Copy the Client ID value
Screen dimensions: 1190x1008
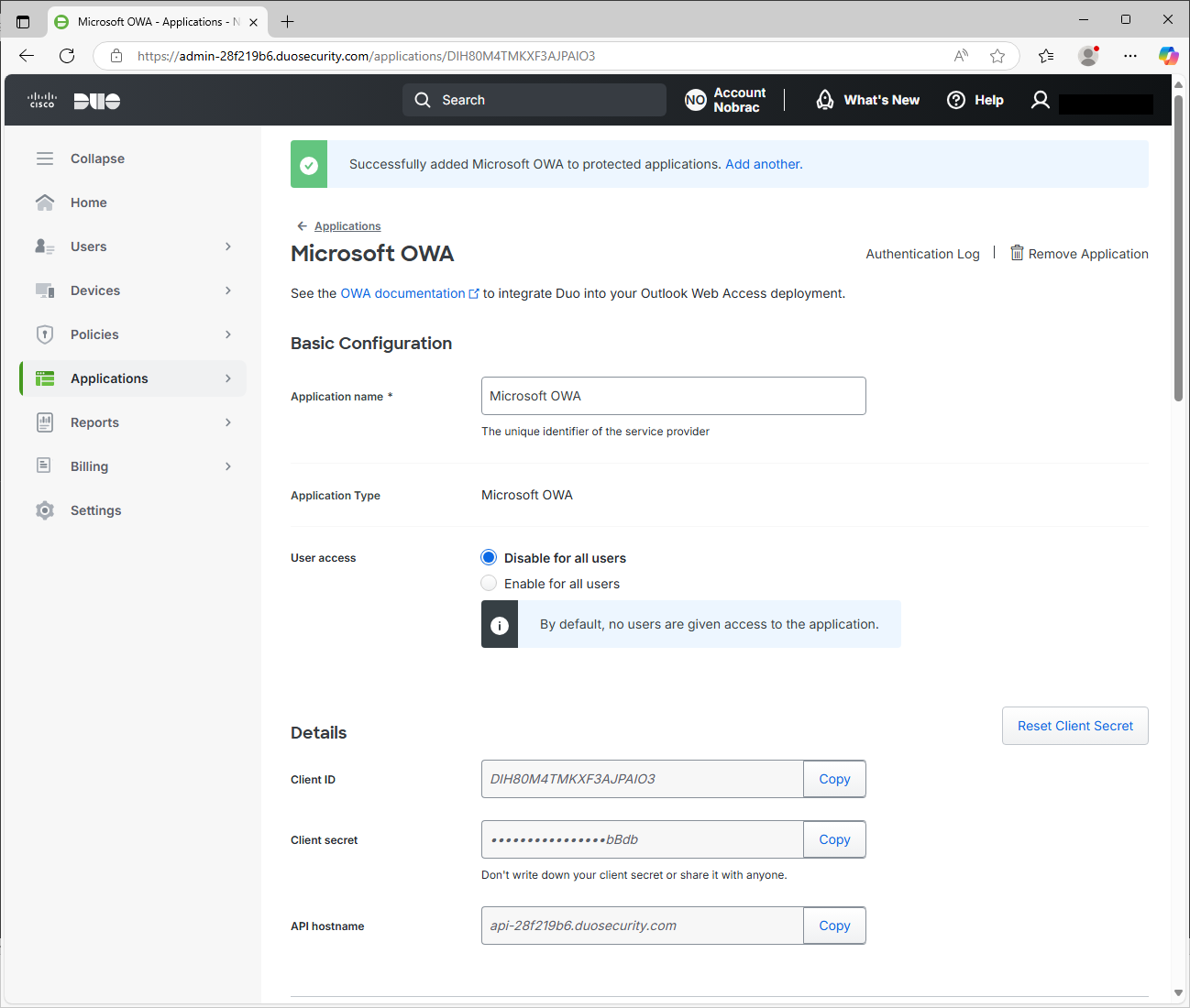tap(834, 779)
